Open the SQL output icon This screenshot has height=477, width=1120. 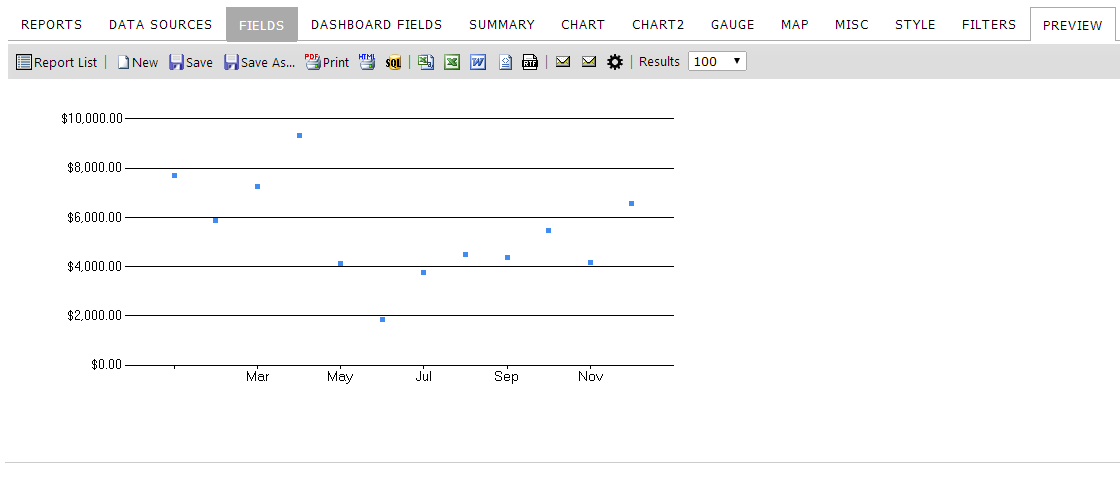(394, 62)
